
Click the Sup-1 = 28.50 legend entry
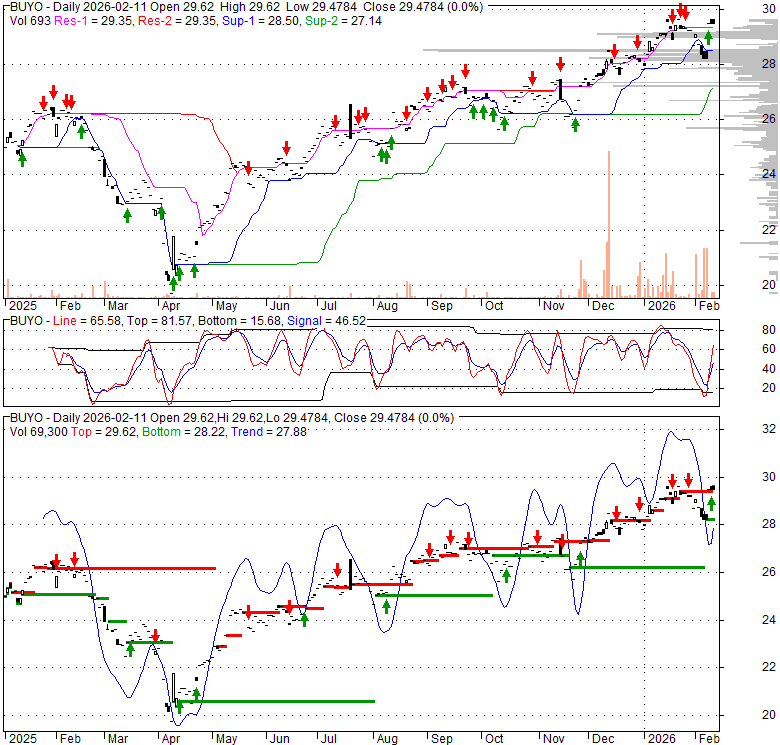pos(261,21)
